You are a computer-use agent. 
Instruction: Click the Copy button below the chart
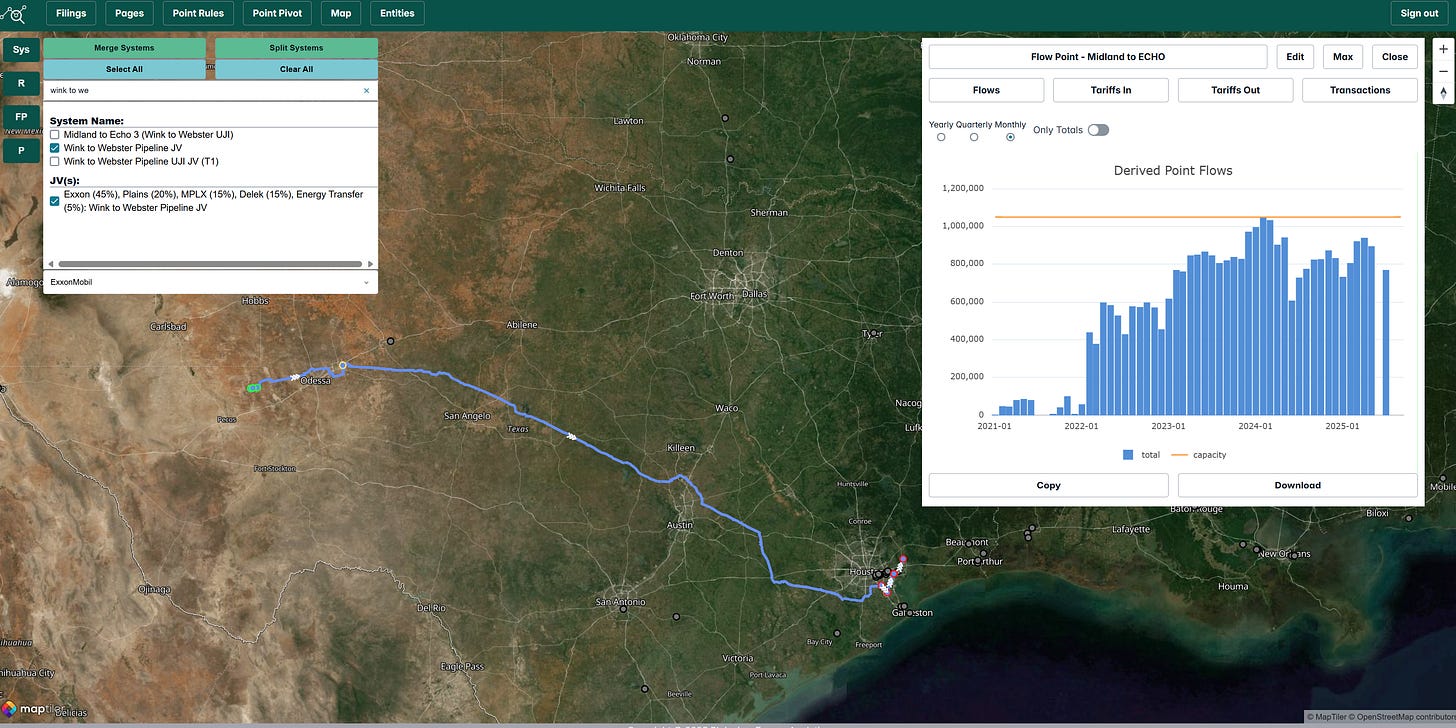point(1048,485)
